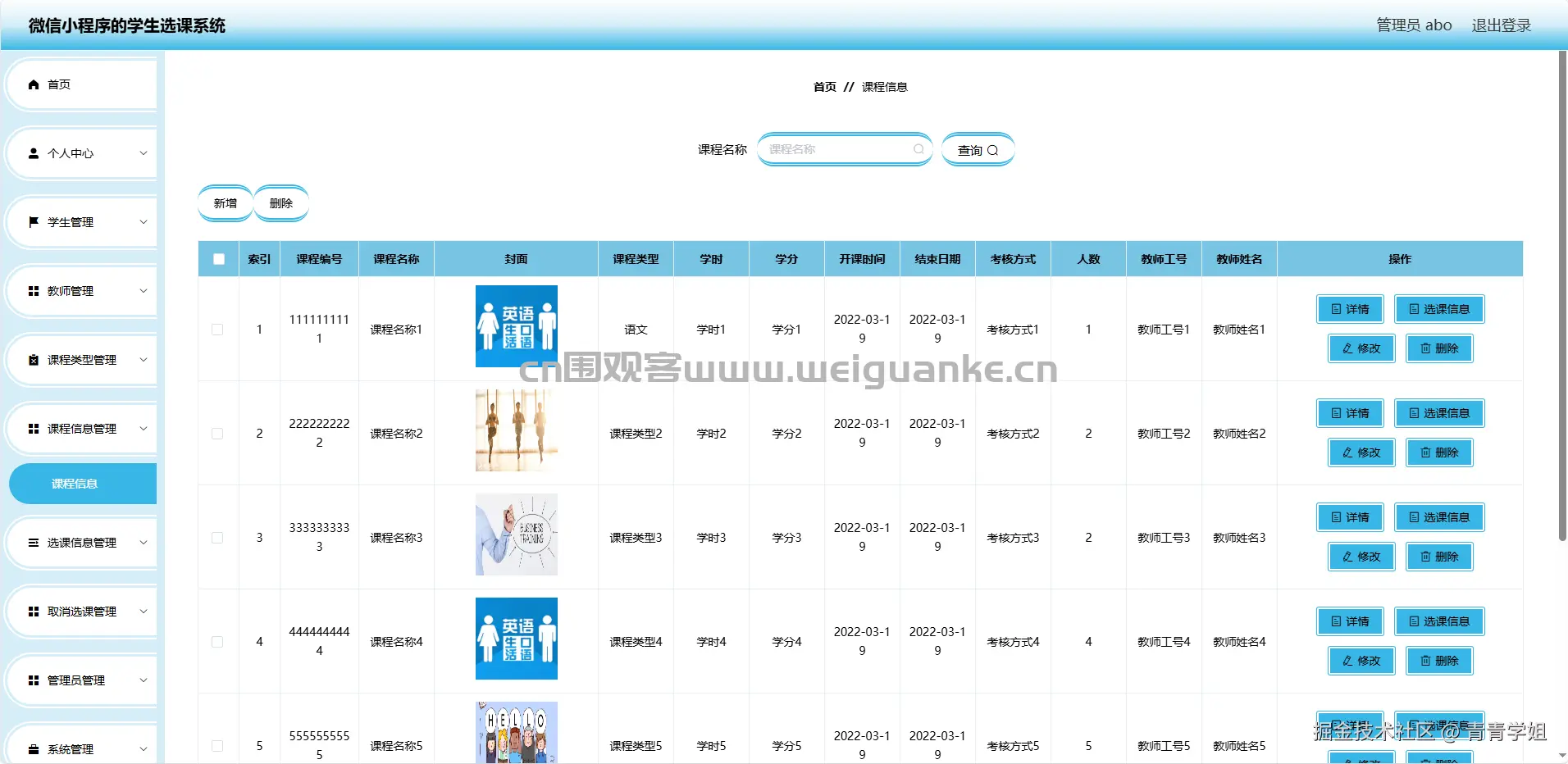
Task: Open the 管理员管理 sidebar menu
Action: [x=82, y=680]
